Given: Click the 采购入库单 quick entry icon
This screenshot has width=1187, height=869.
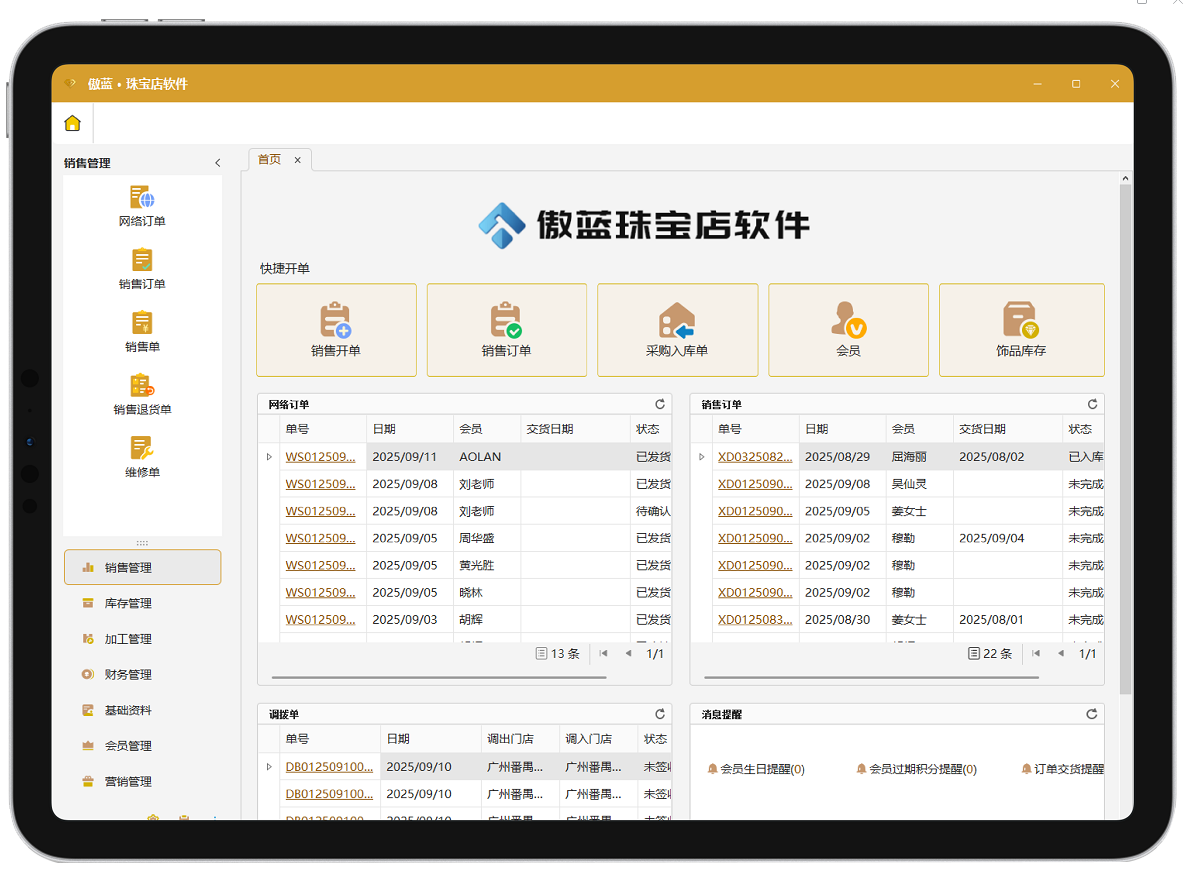Looking at the screenshot, I should pyautogui.click(x=677, y=330).
